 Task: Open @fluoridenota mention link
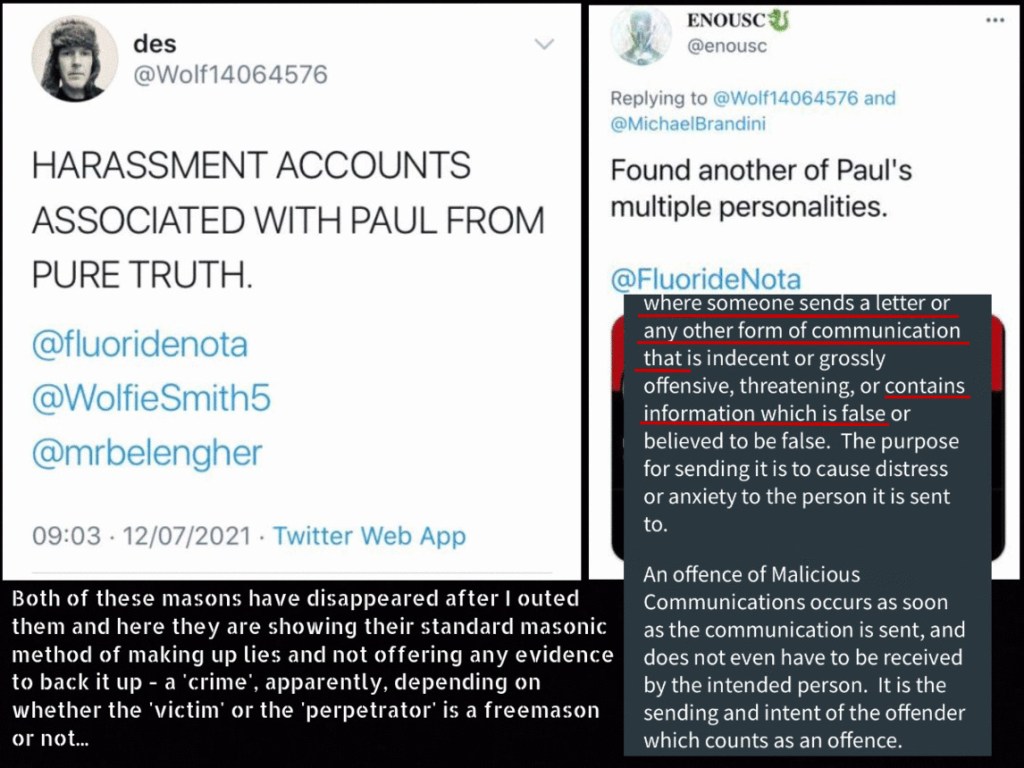[x=140, y=345]
